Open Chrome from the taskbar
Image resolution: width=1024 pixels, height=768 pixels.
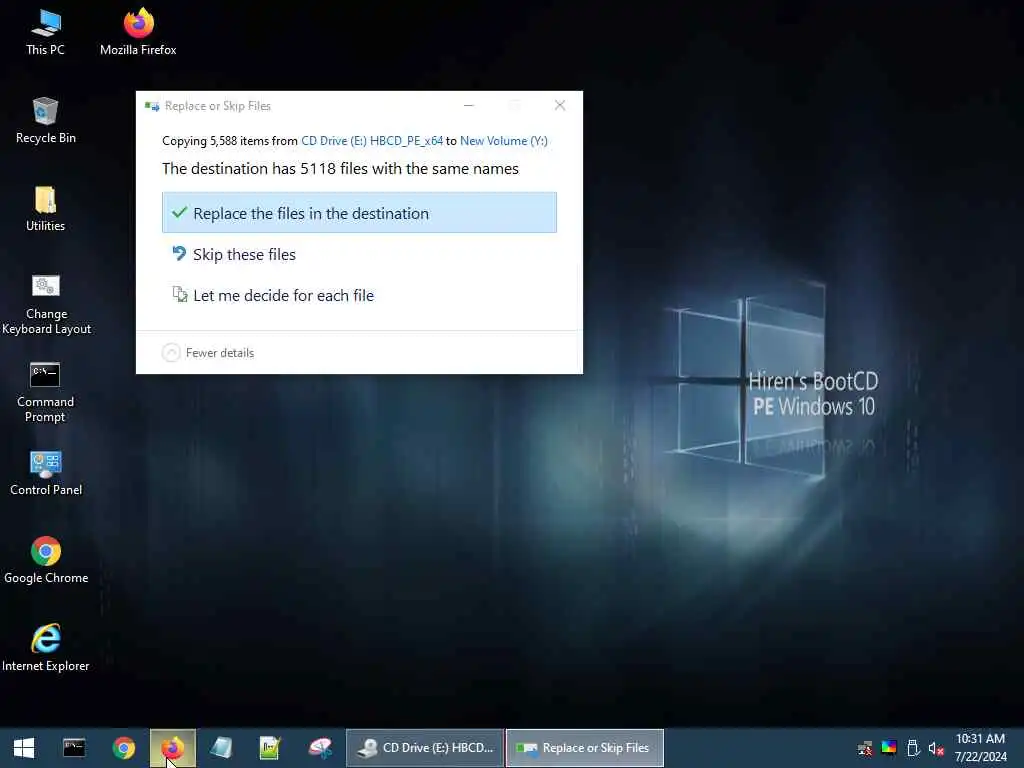point(123,748)
